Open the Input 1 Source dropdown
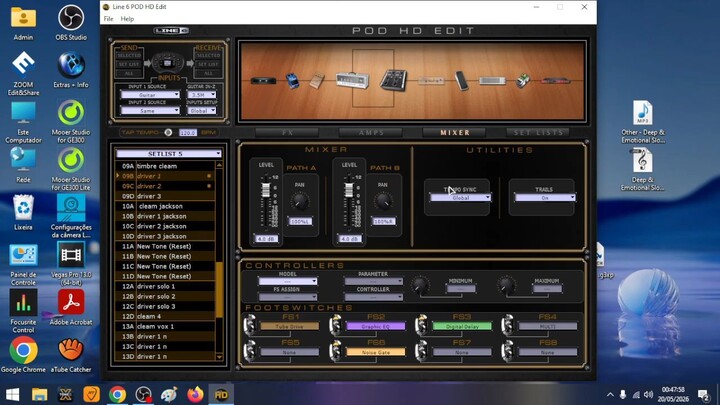The image size is (720, 405). (x=150, y=95)
